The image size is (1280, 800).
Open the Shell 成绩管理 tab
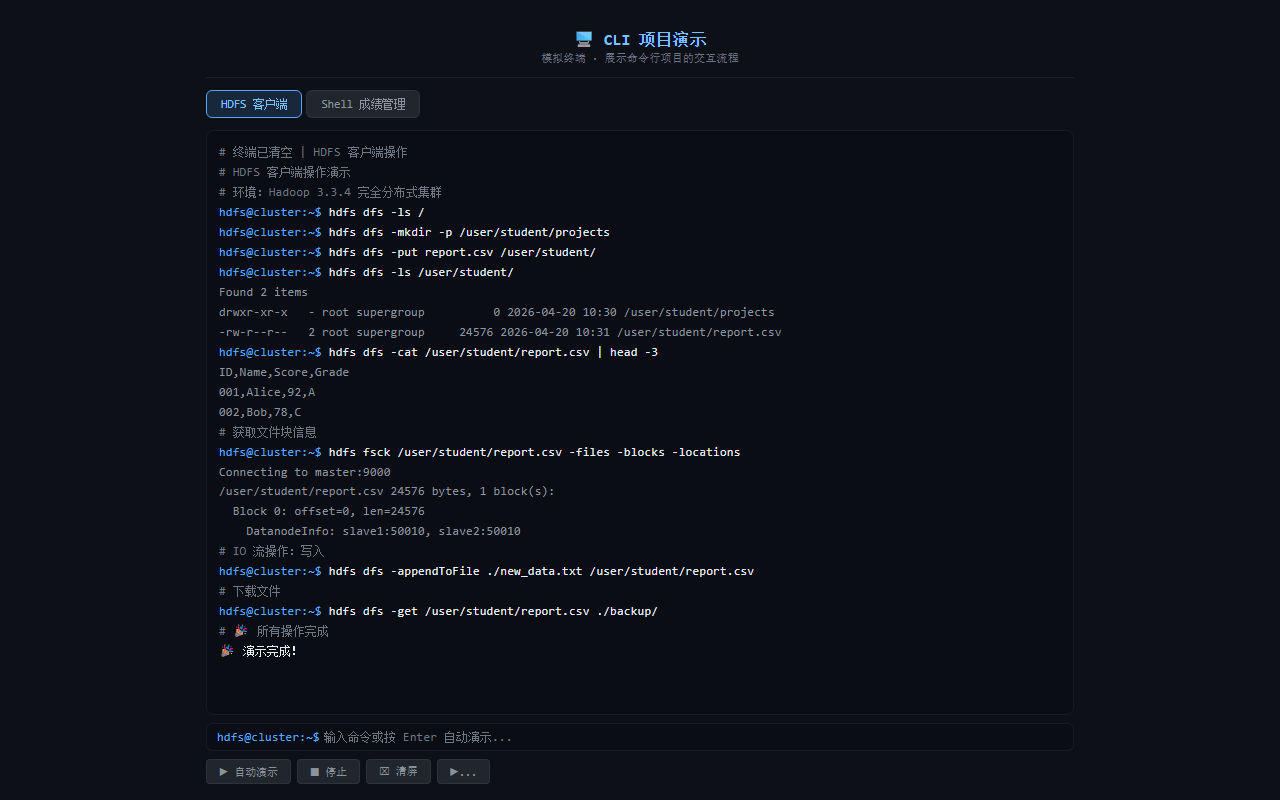[x=363, y=104]
